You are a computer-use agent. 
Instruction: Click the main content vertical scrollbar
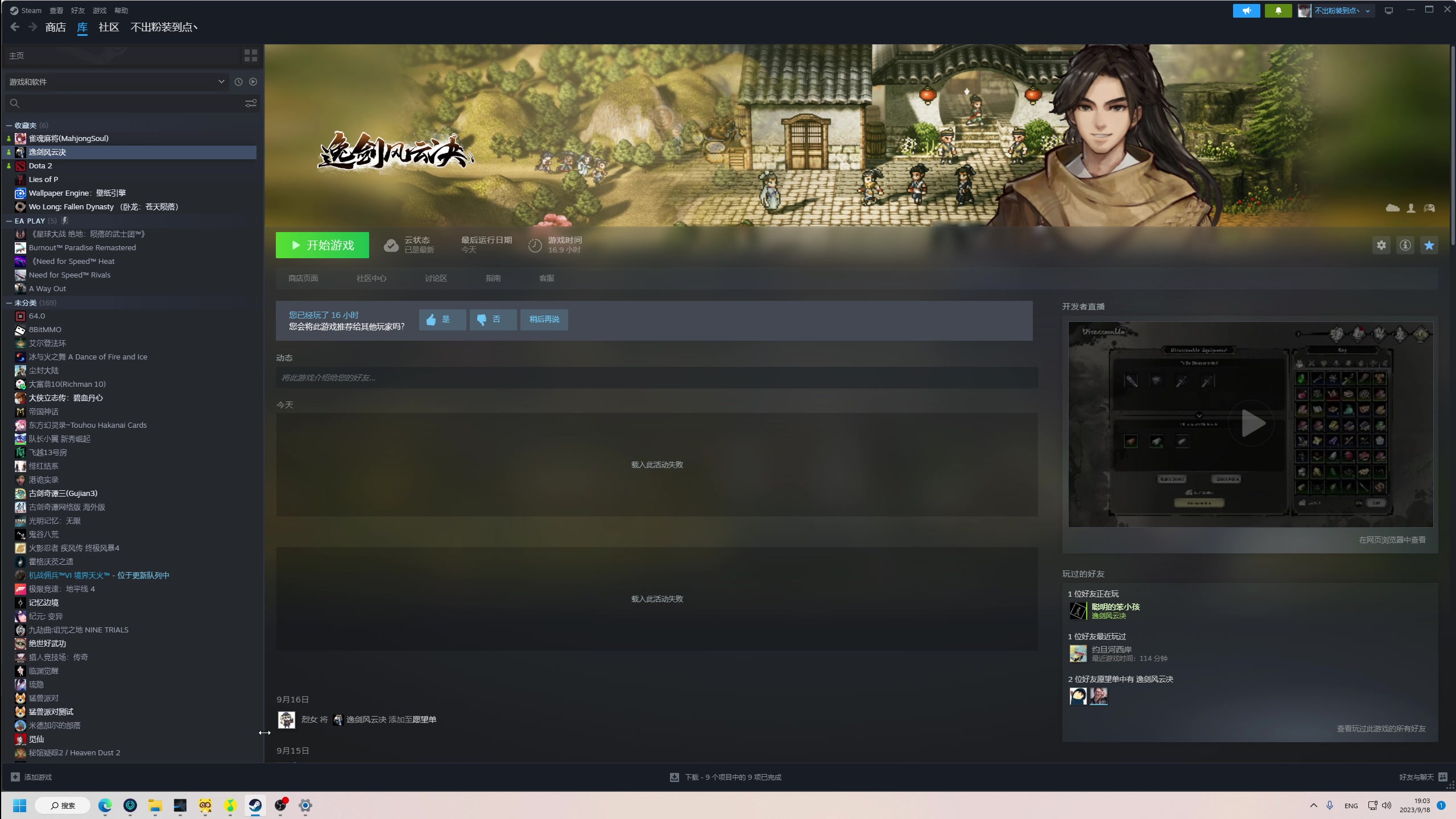(x=1452, y=147)
